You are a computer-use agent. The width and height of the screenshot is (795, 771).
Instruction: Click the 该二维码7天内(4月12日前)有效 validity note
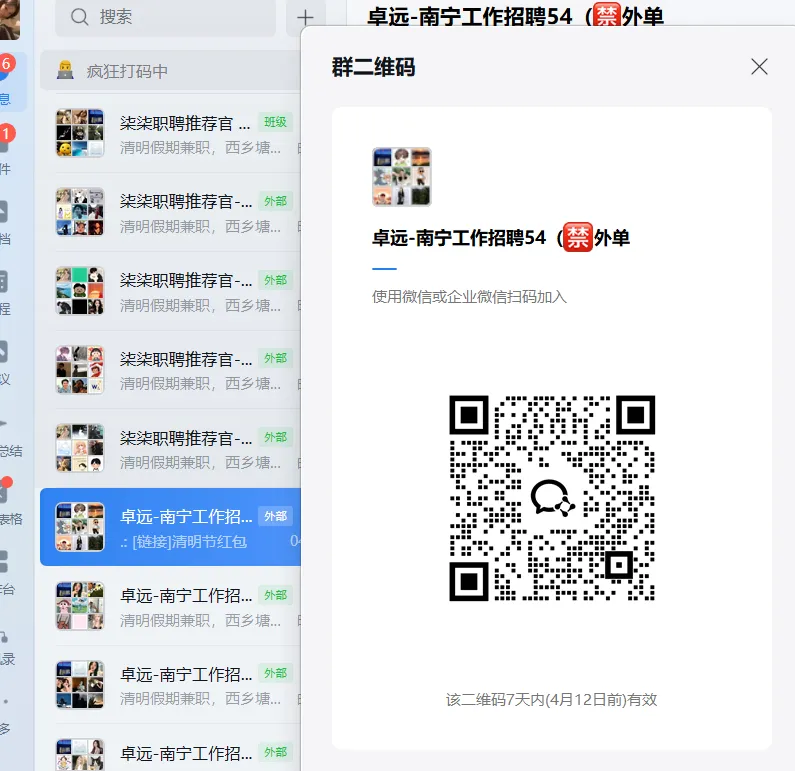pos(552,700)
